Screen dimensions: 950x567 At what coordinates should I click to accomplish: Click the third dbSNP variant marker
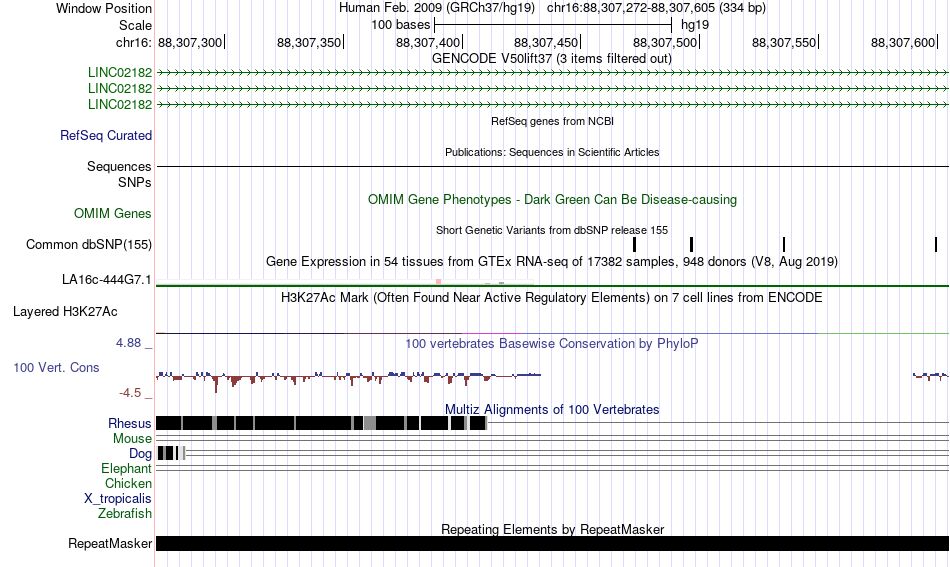(x=784, y=245)
